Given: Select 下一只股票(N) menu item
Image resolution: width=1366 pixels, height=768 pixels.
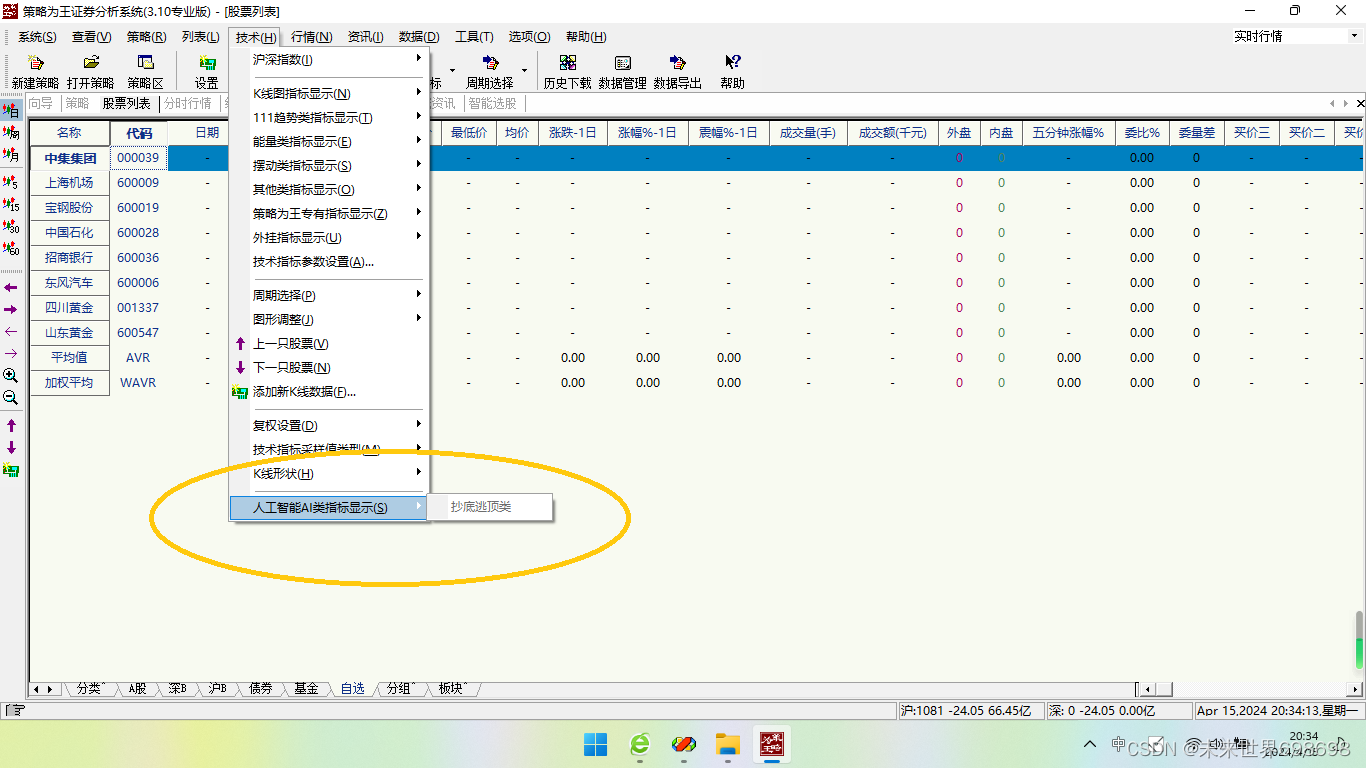Looking at the screenshot, I should tap(330, 368).
